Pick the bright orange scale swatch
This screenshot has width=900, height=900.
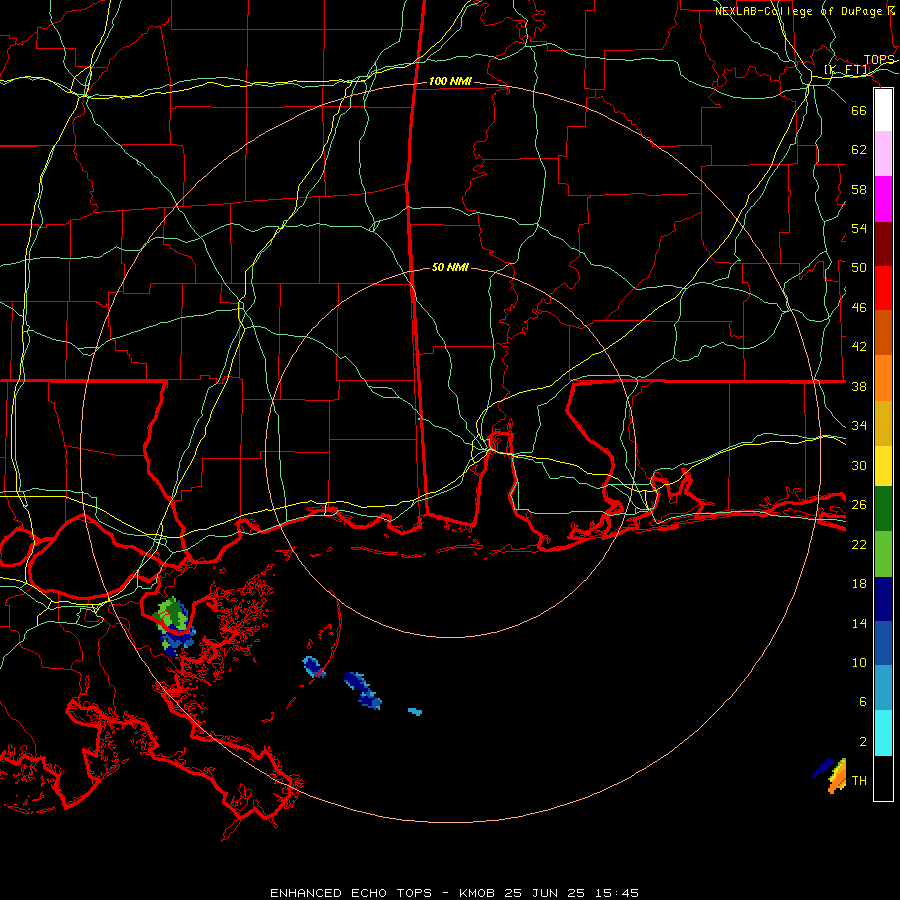point(883,378)
